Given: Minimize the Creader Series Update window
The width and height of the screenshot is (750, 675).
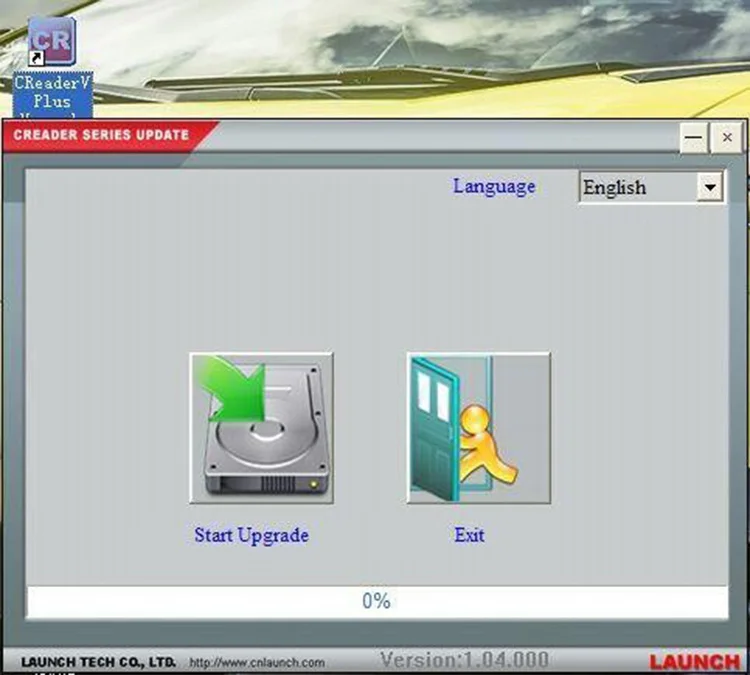Looking at the screenshot, I should (x=694, y=138).
